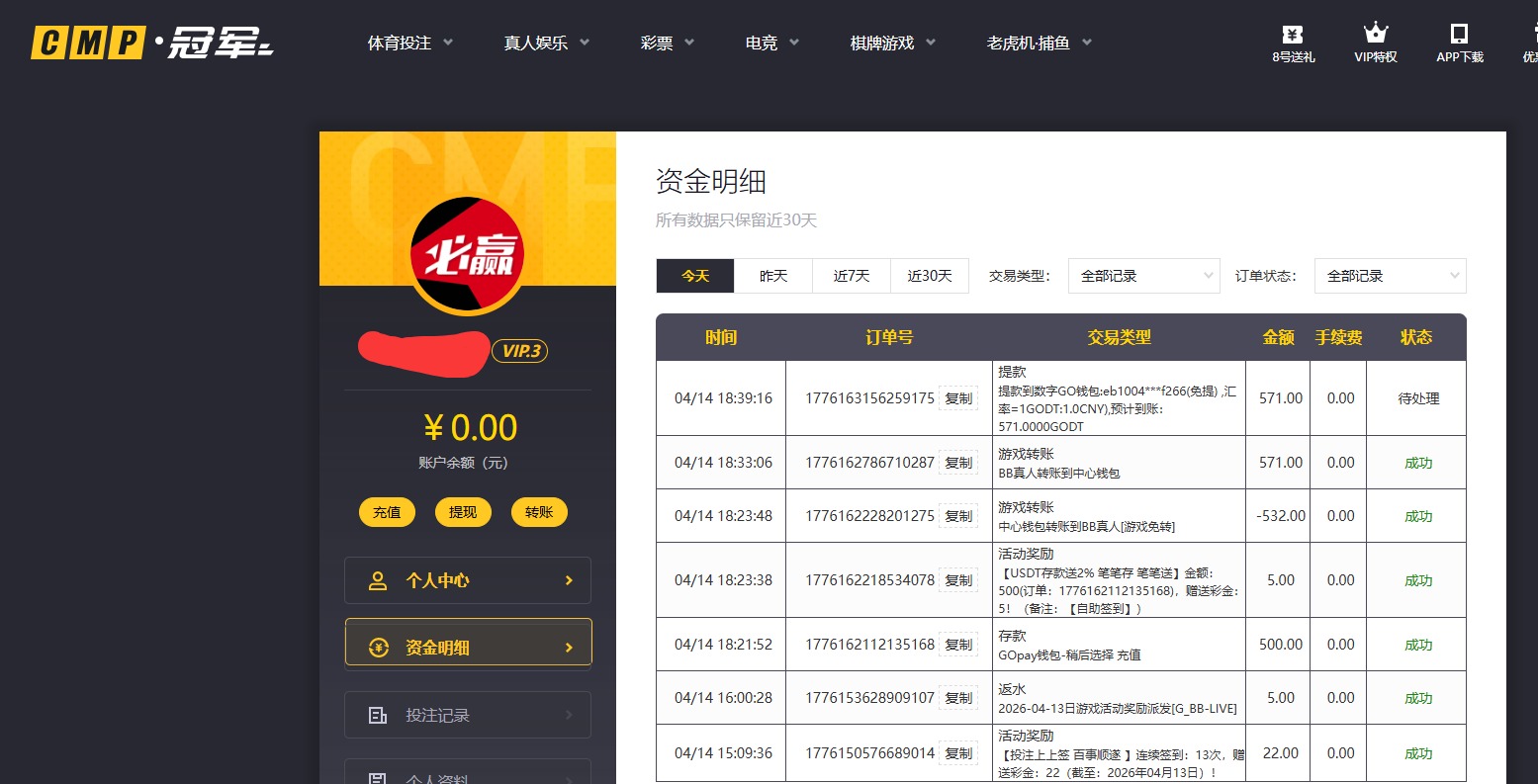Click the 必赢 avatar image
This screenshot has height=784, width=1538.
pos(467,254)
